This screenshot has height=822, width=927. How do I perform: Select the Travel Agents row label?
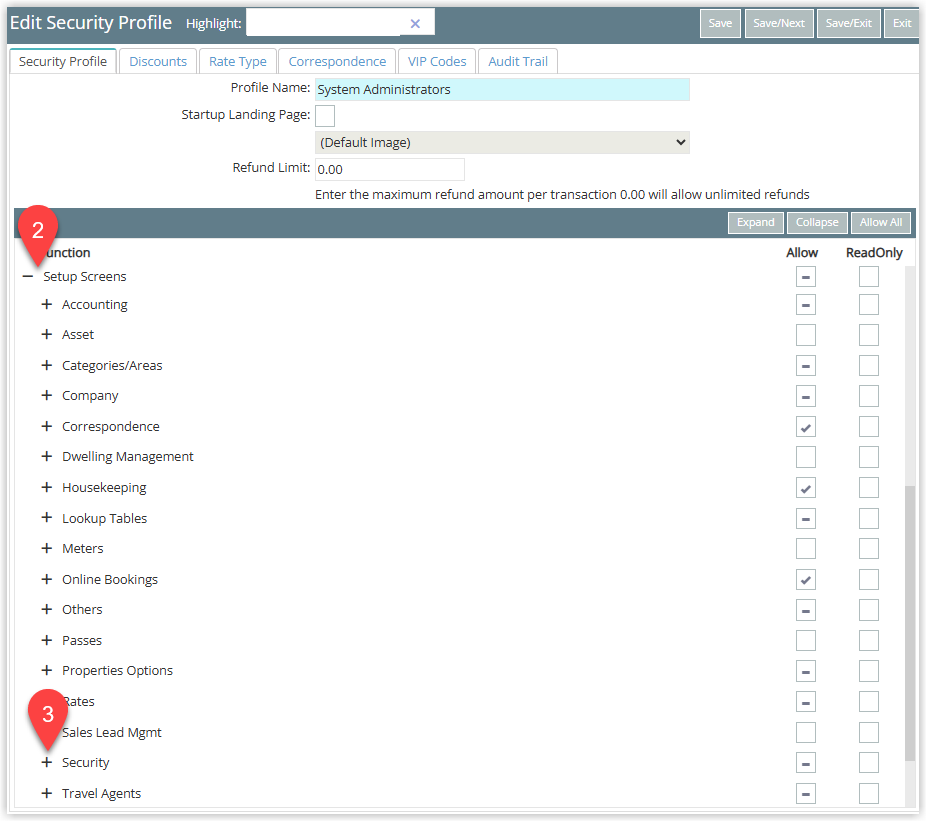102,794
